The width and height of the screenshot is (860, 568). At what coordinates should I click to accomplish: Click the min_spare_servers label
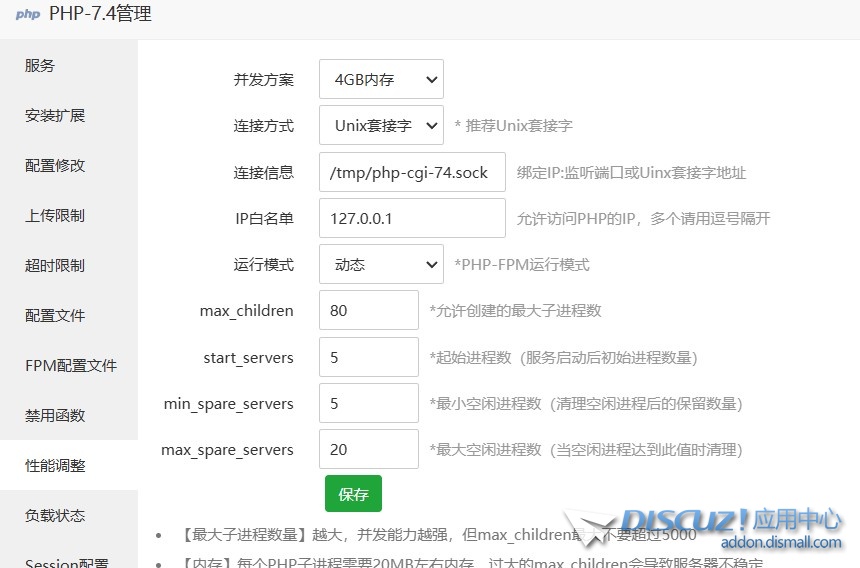coord(229,404)
